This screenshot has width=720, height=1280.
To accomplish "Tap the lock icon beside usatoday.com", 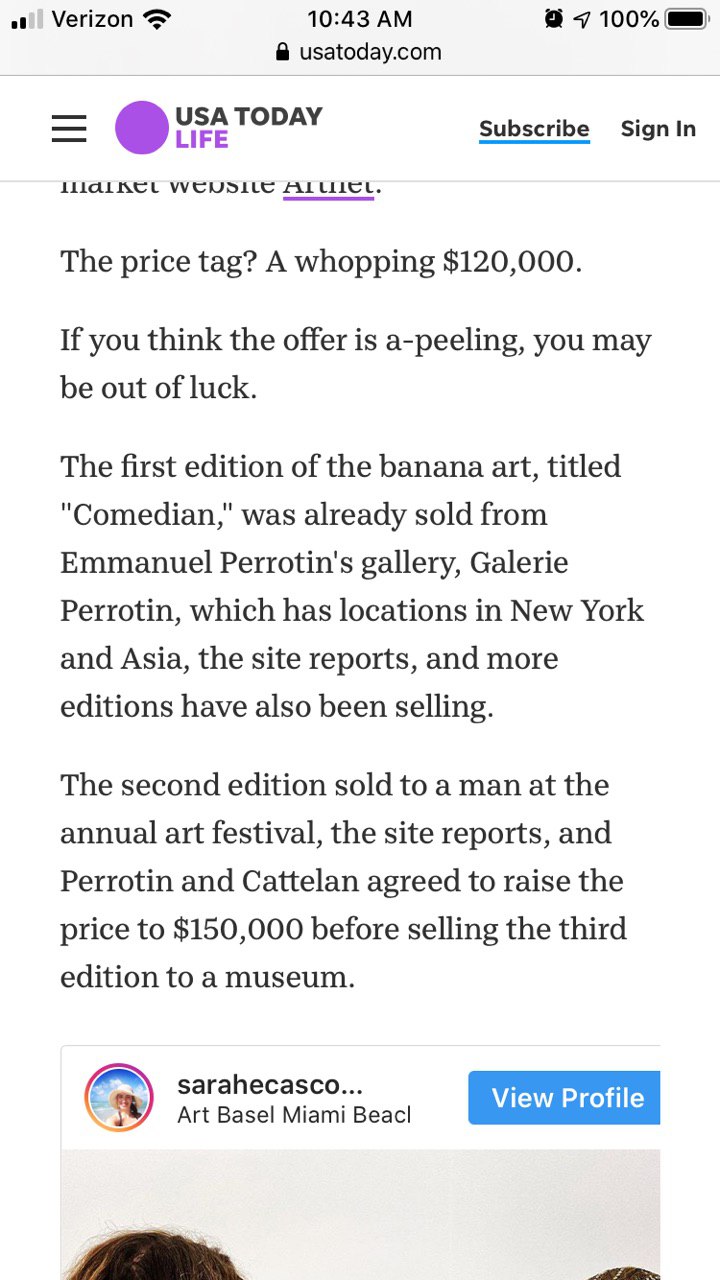I will [283, 52].
